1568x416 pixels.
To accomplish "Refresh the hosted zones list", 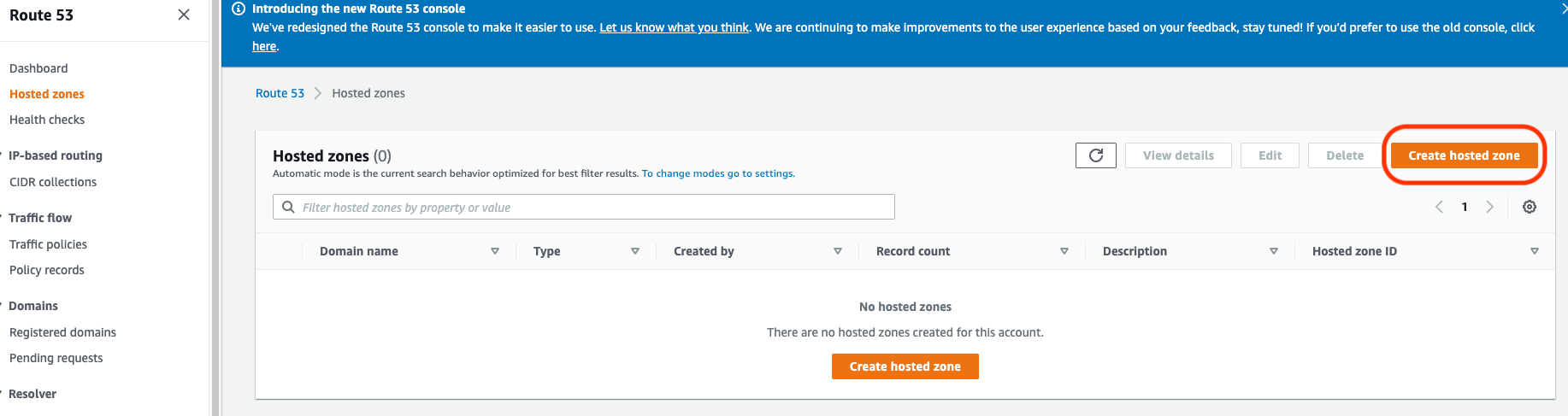I will coord(1095,155).
